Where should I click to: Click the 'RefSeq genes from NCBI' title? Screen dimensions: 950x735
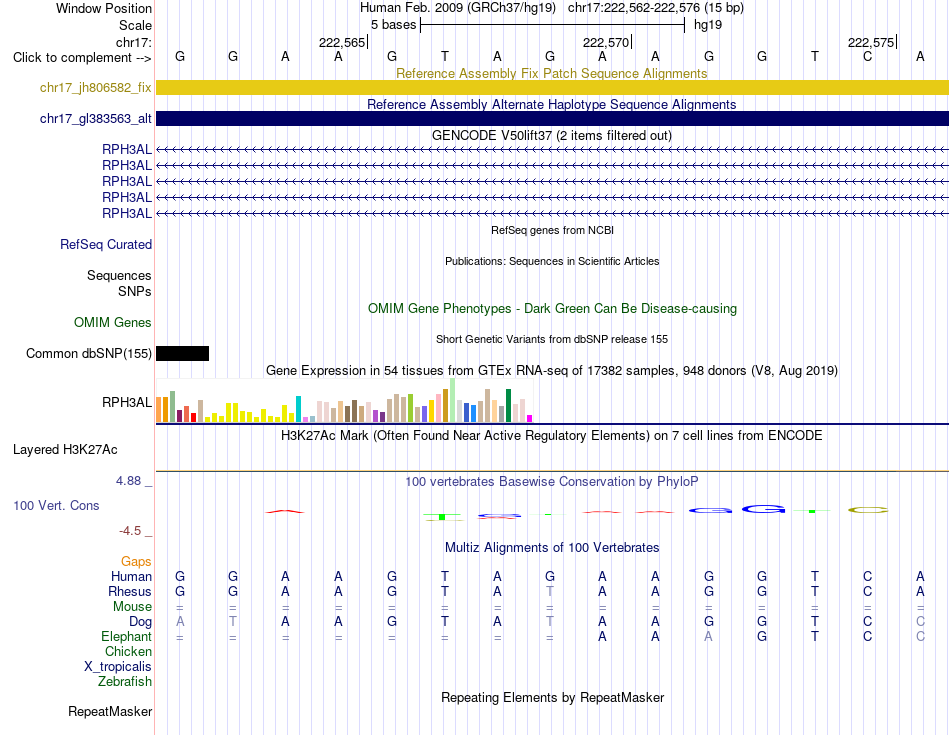[x=552, y=230]
